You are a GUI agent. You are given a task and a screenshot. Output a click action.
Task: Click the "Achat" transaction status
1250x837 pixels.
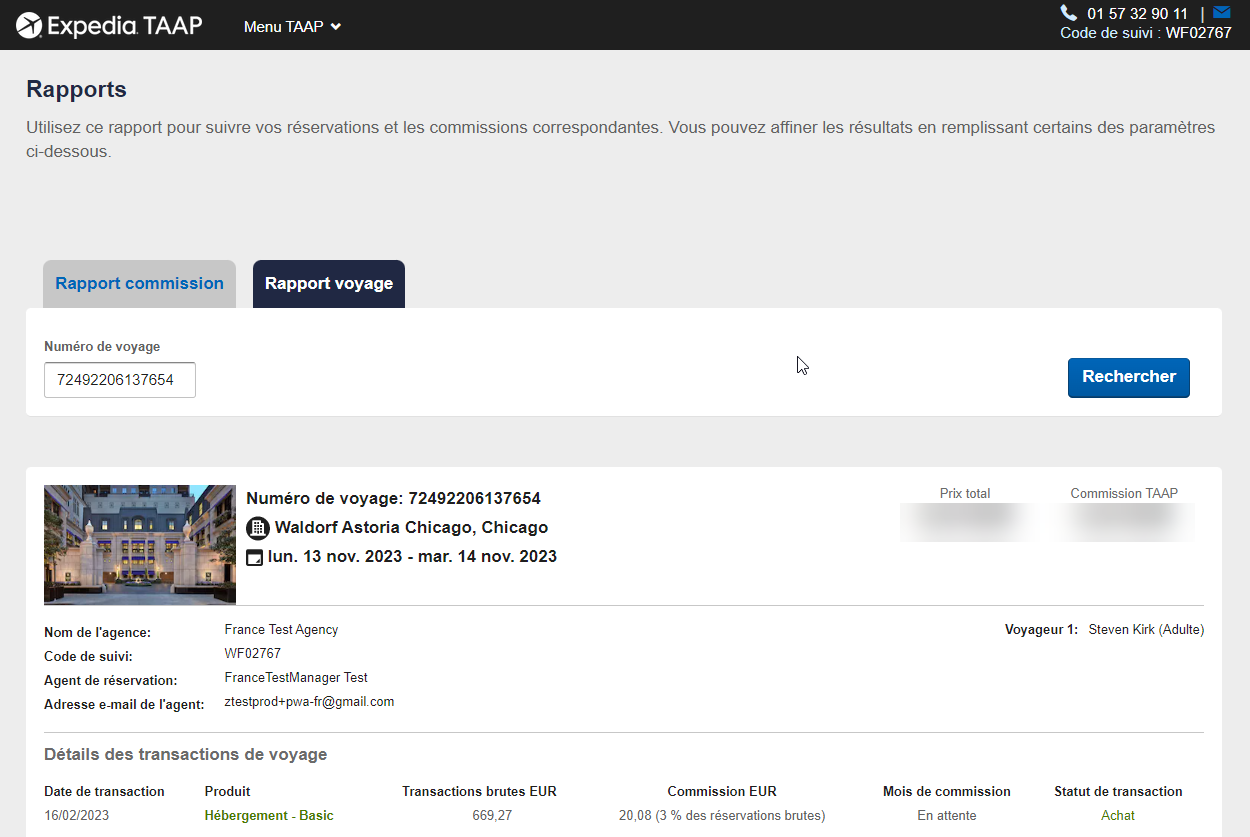click(x=1118, y=816)
